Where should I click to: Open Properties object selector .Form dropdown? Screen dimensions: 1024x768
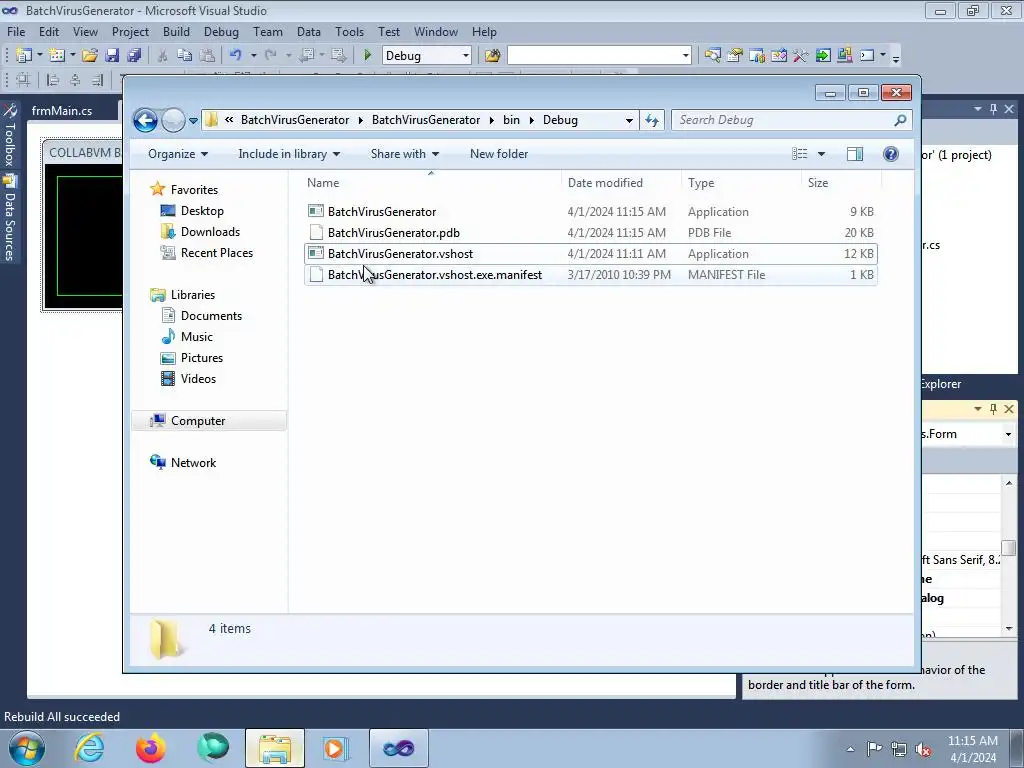tap(1008, 434)
